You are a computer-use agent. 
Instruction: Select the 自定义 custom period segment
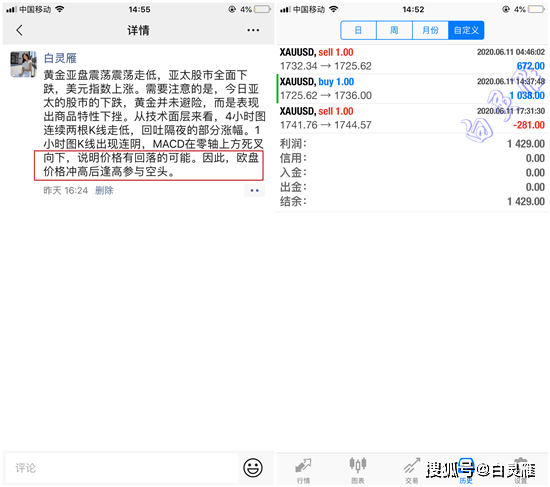pyautogui.click(x=466, y=30)
